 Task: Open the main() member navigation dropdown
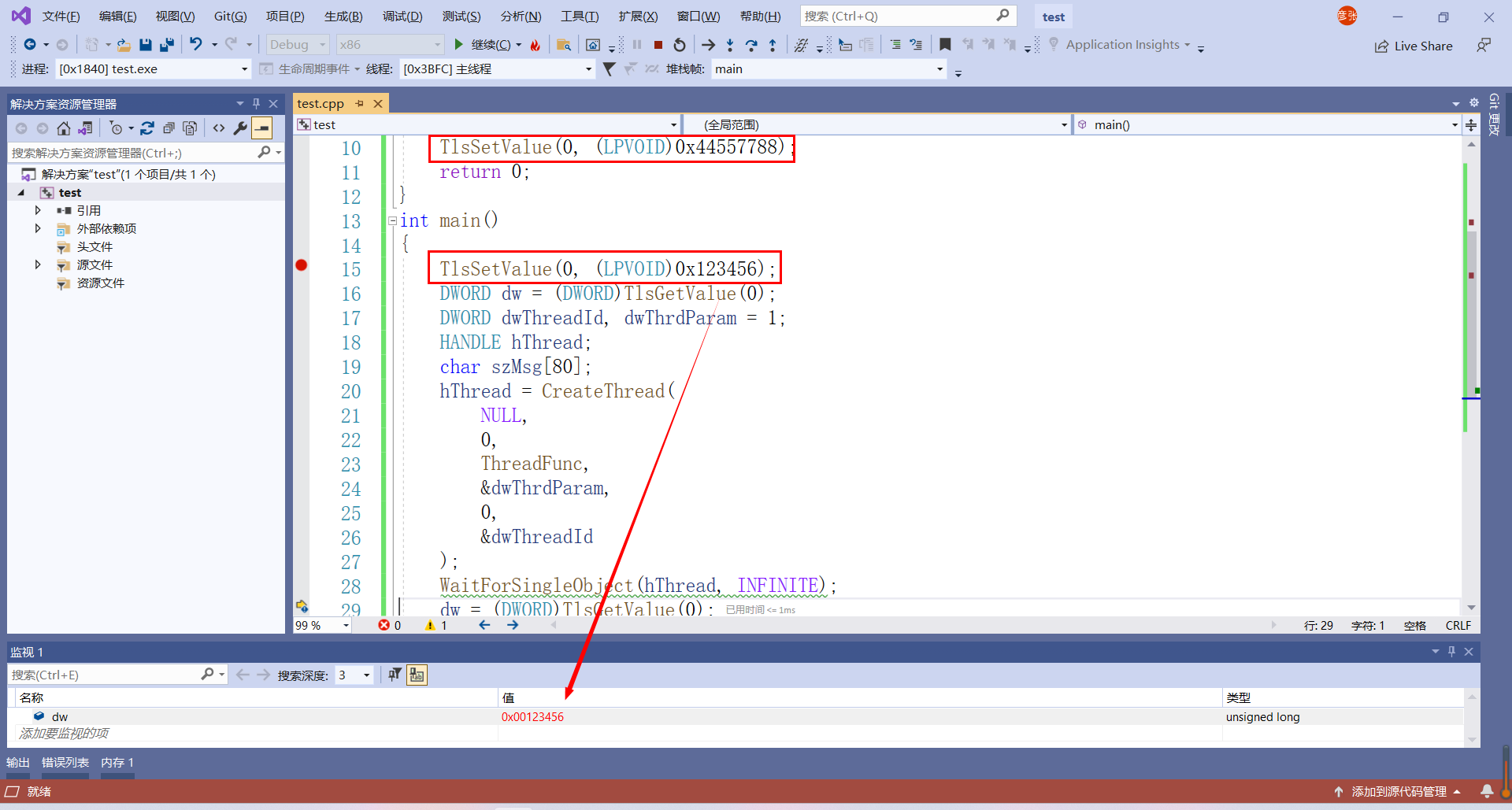pos(1267,124)
